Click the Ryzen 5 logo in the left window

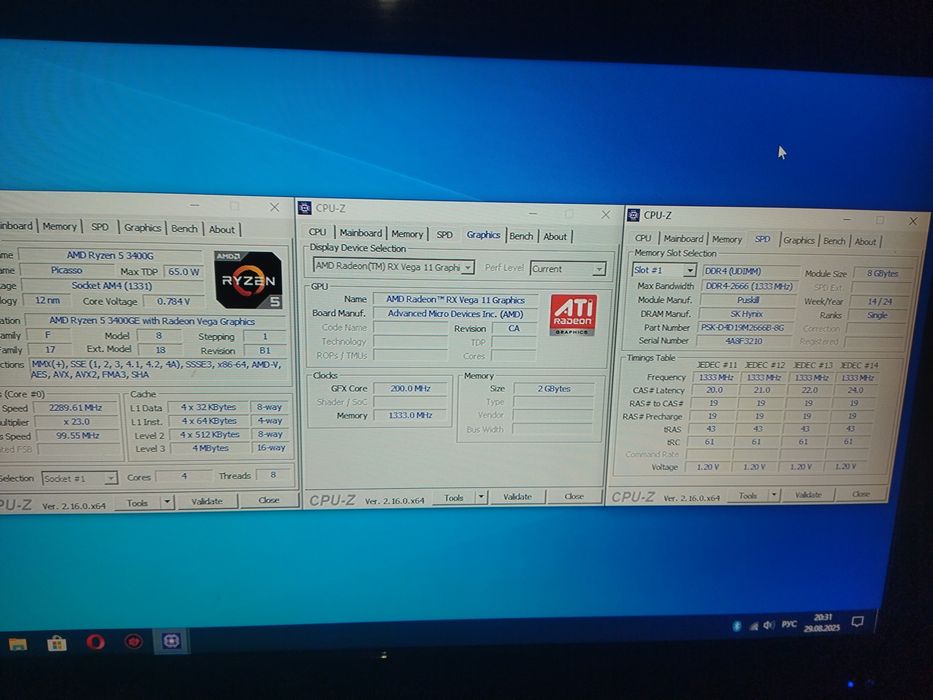point(248,280)
